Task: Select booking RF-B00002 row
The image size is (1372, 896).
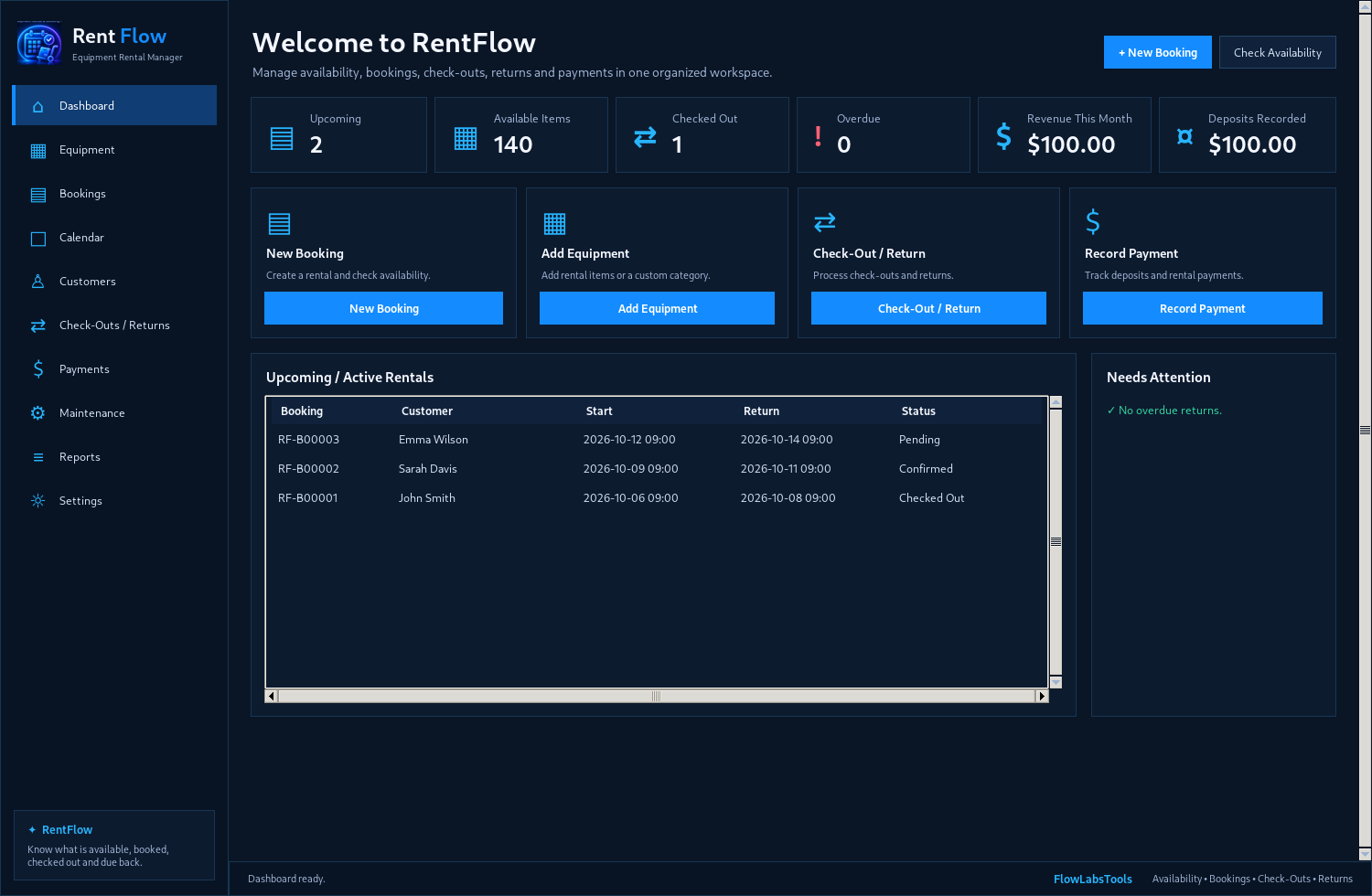Action: (657, 469)
